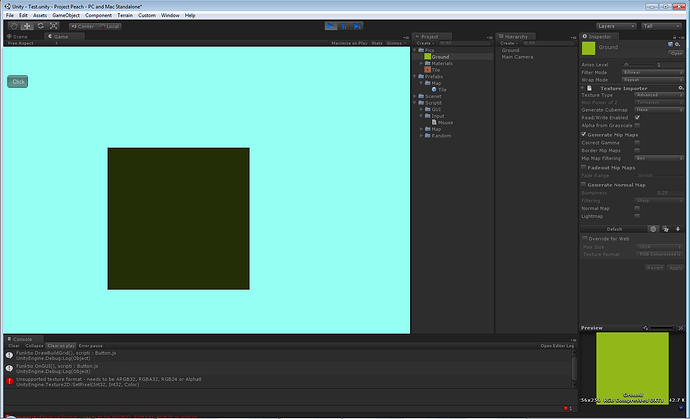Click the help book icon in Inspector header

click(670, 44)
